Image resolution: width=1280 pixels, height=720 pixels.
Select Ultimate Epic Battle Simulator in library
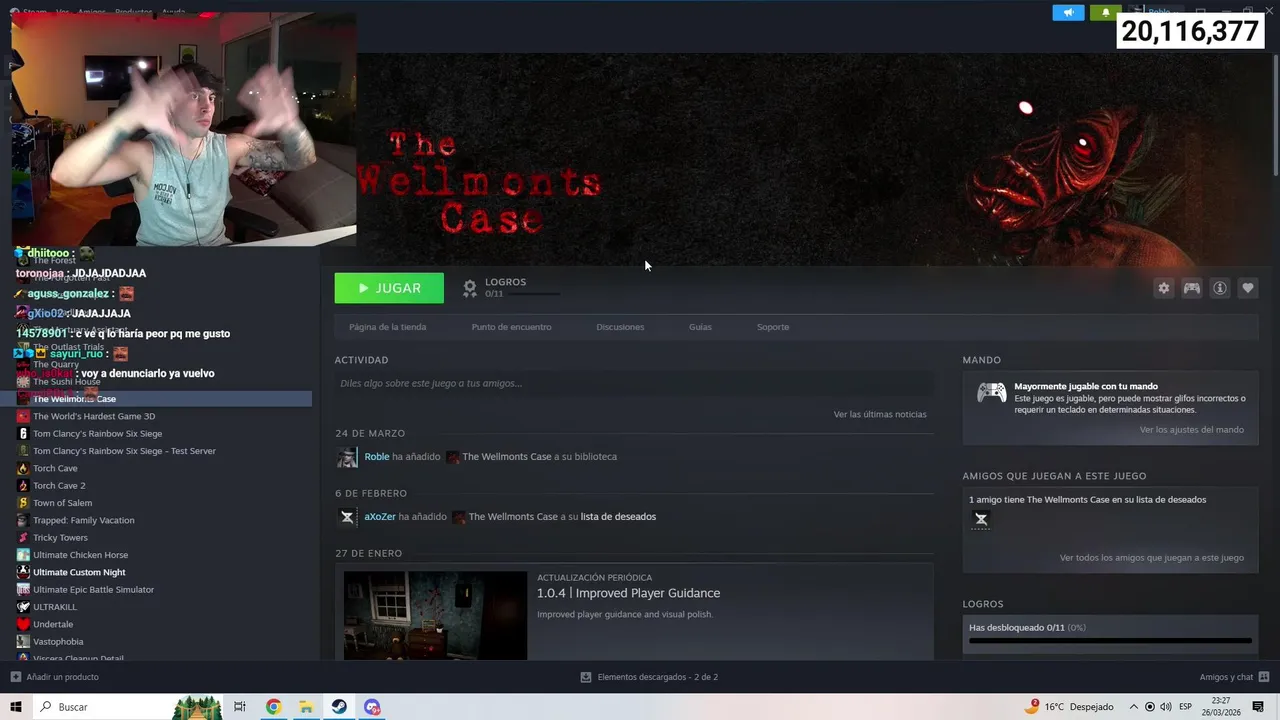(93, 590)
